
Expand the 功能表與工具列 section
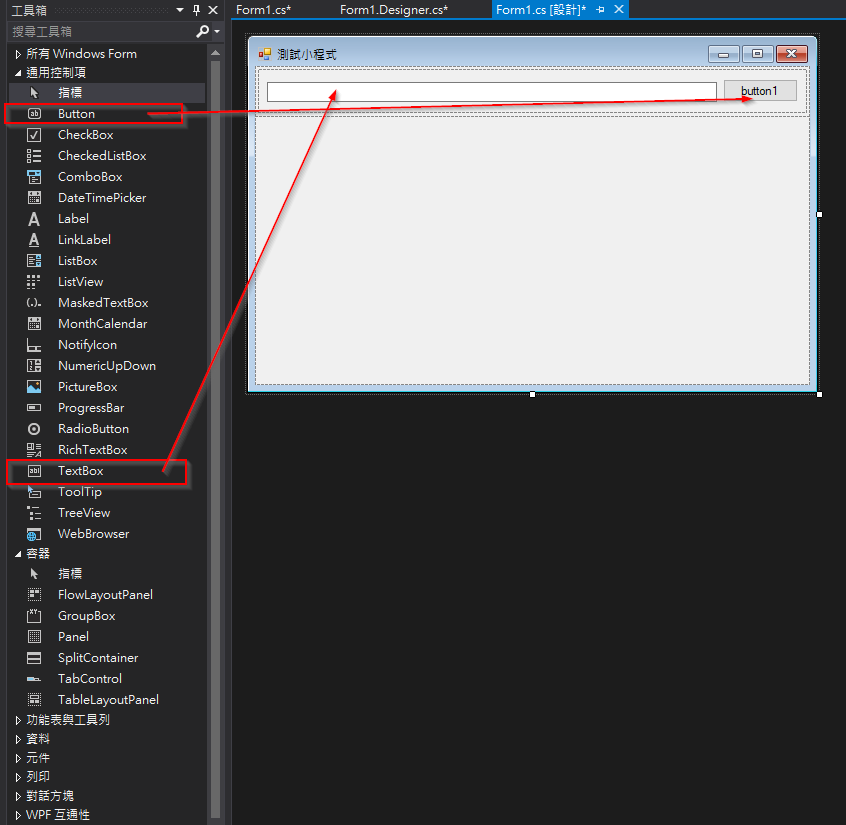pyautogui.click(x=18, y=720)
